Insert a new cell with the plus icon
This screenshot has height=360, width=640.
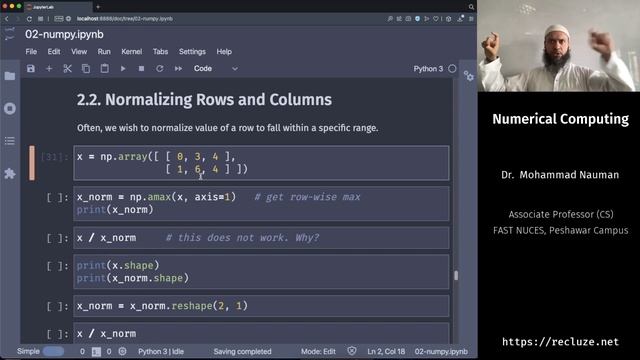pyautogui.click(x=49, y=69)
